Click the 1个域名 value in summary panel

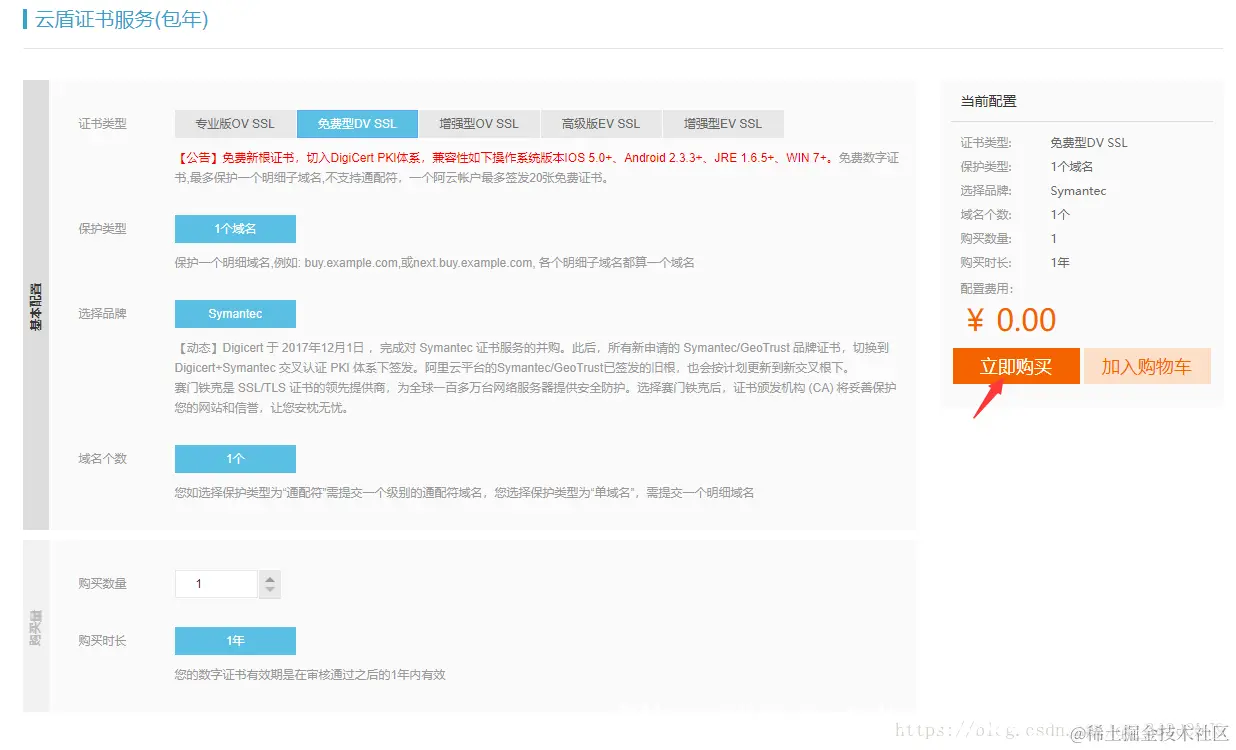[x=1072, y=167]
